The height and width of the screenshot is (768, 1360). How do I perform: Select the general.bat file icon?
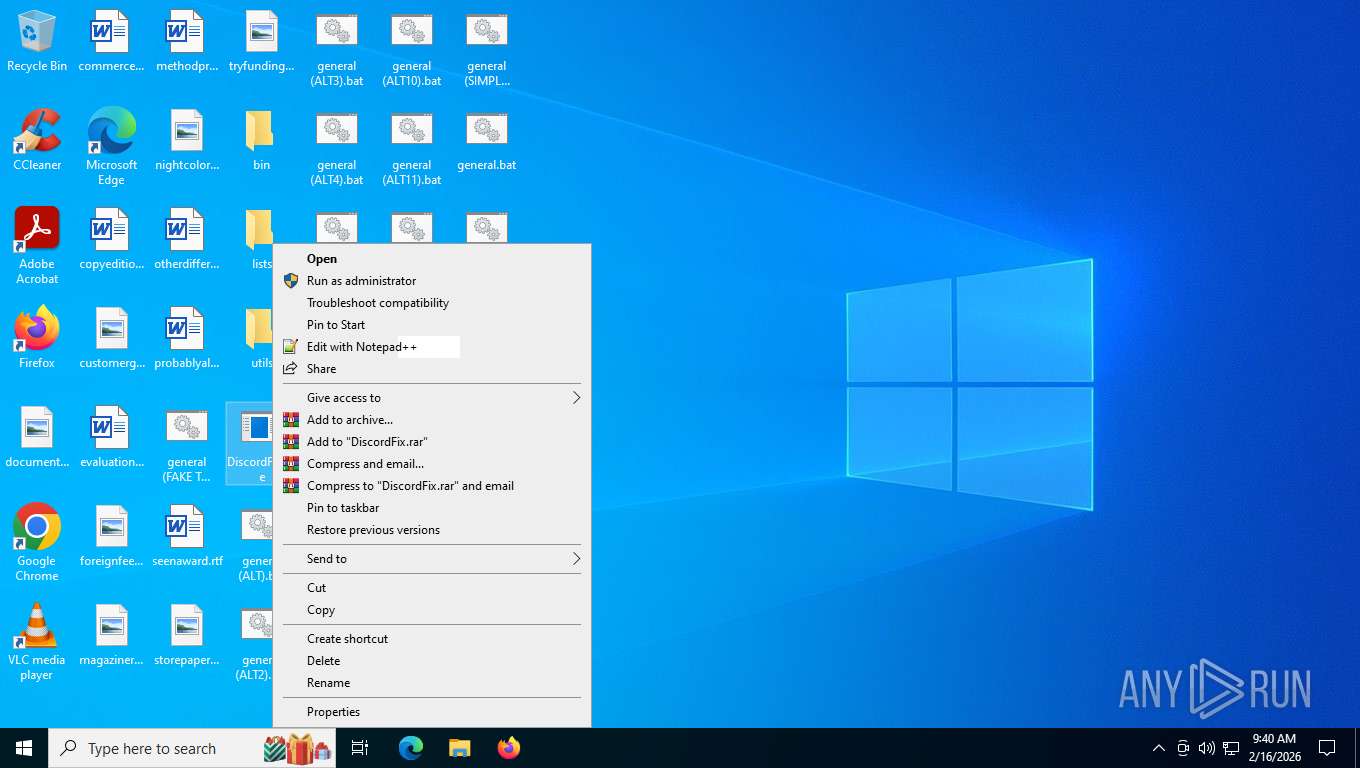coord(487,140)
